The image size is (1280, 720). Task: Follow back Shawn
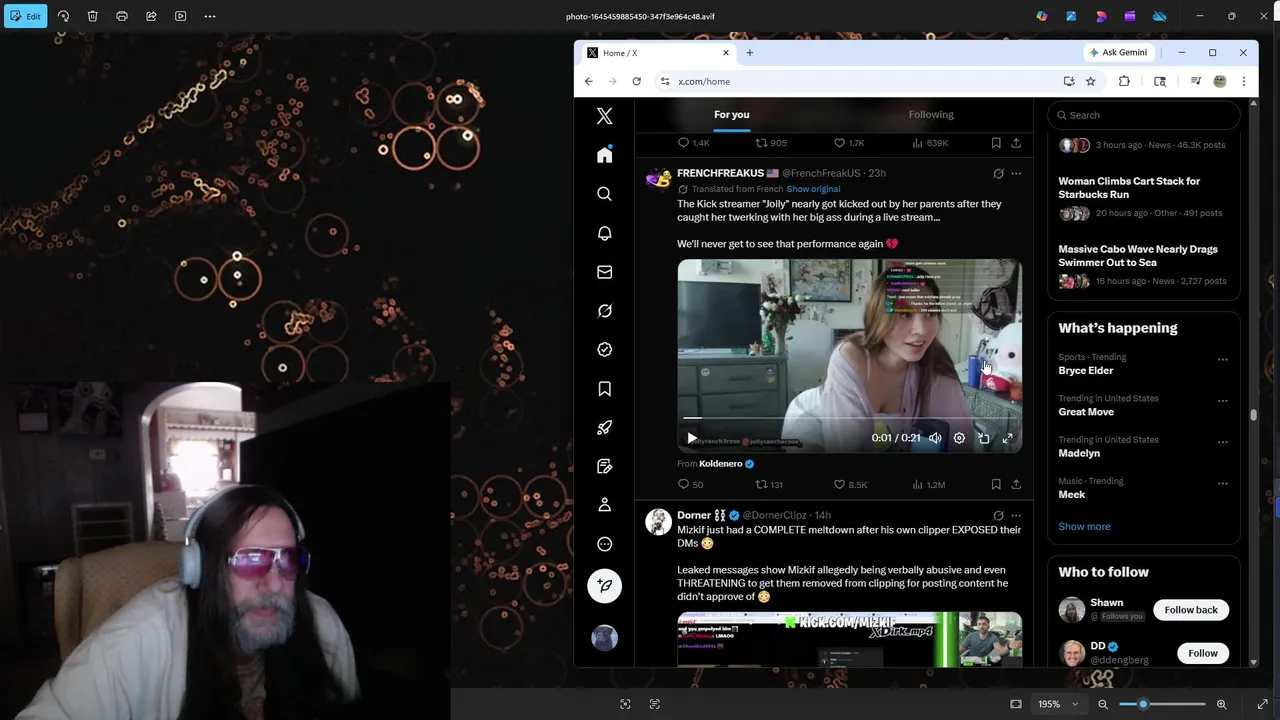[x=1190, y=610]
